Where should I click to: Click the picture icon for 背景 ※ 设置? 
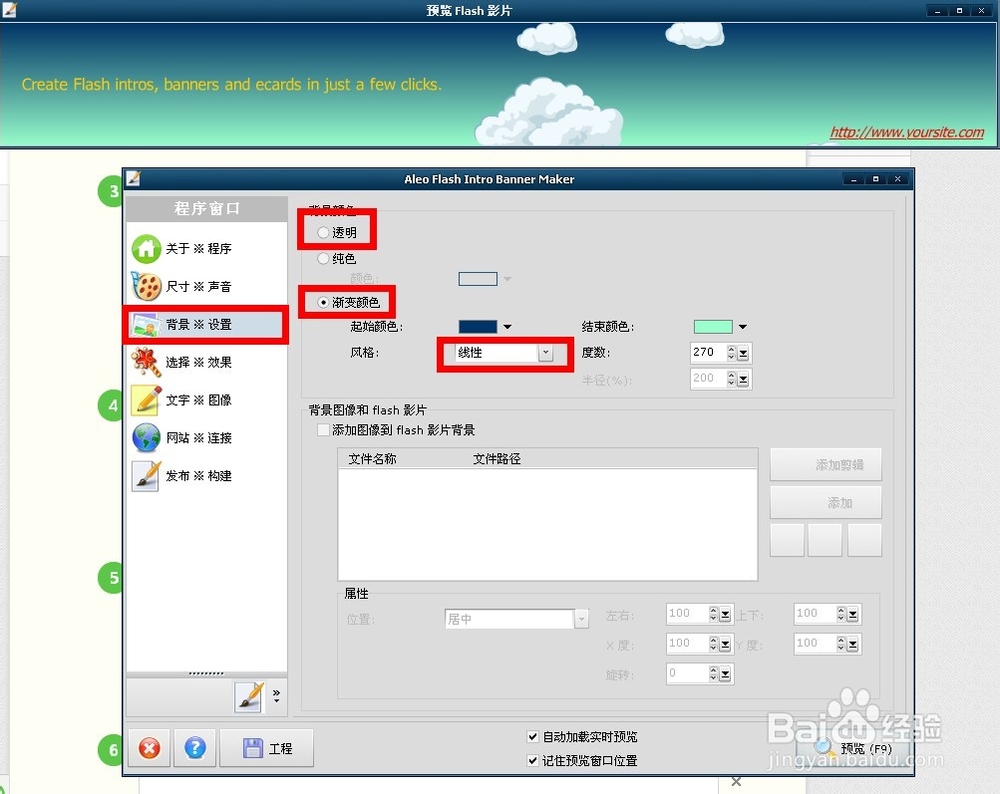click(x=146, y=325)
